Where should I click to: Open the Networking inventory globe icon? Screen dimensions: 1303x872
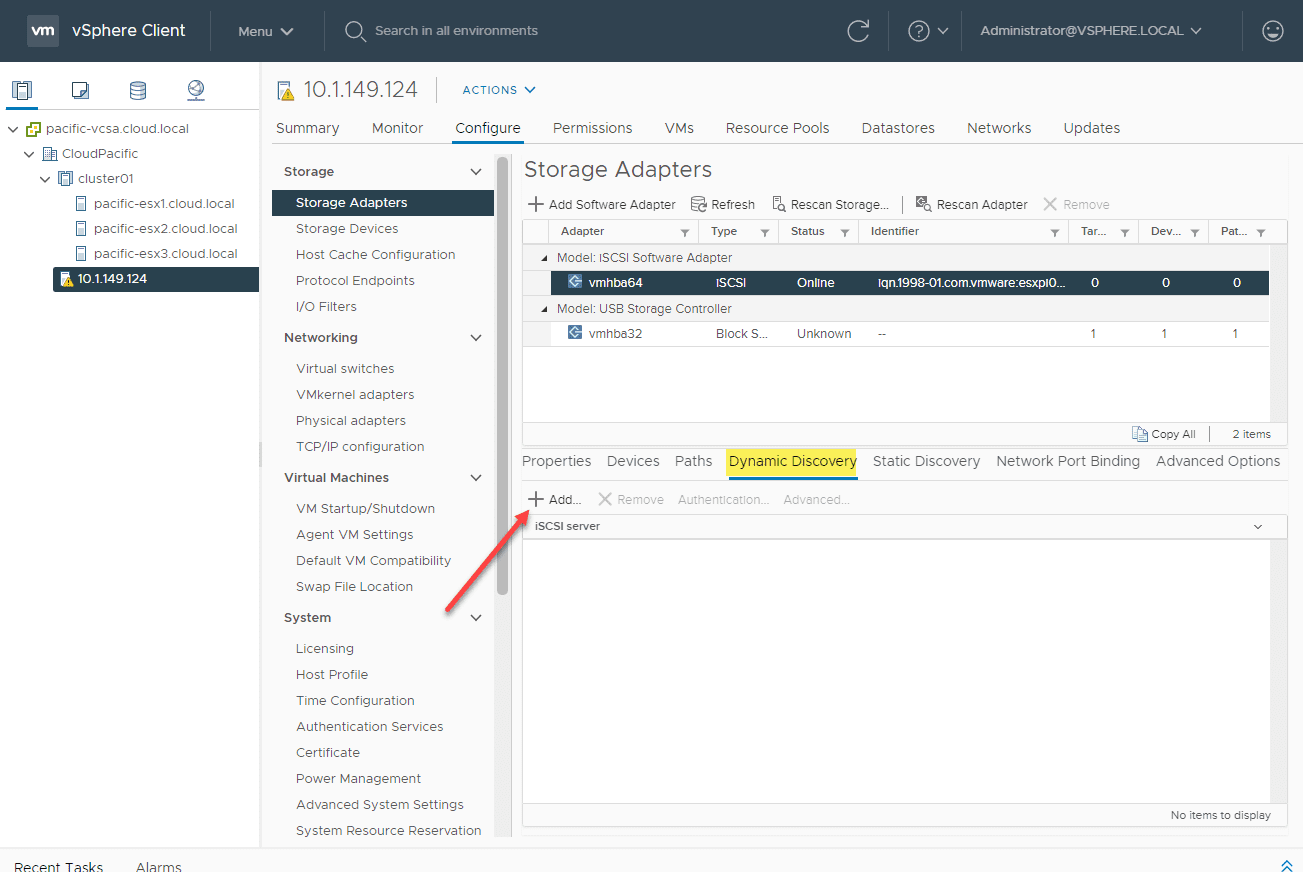196,90
